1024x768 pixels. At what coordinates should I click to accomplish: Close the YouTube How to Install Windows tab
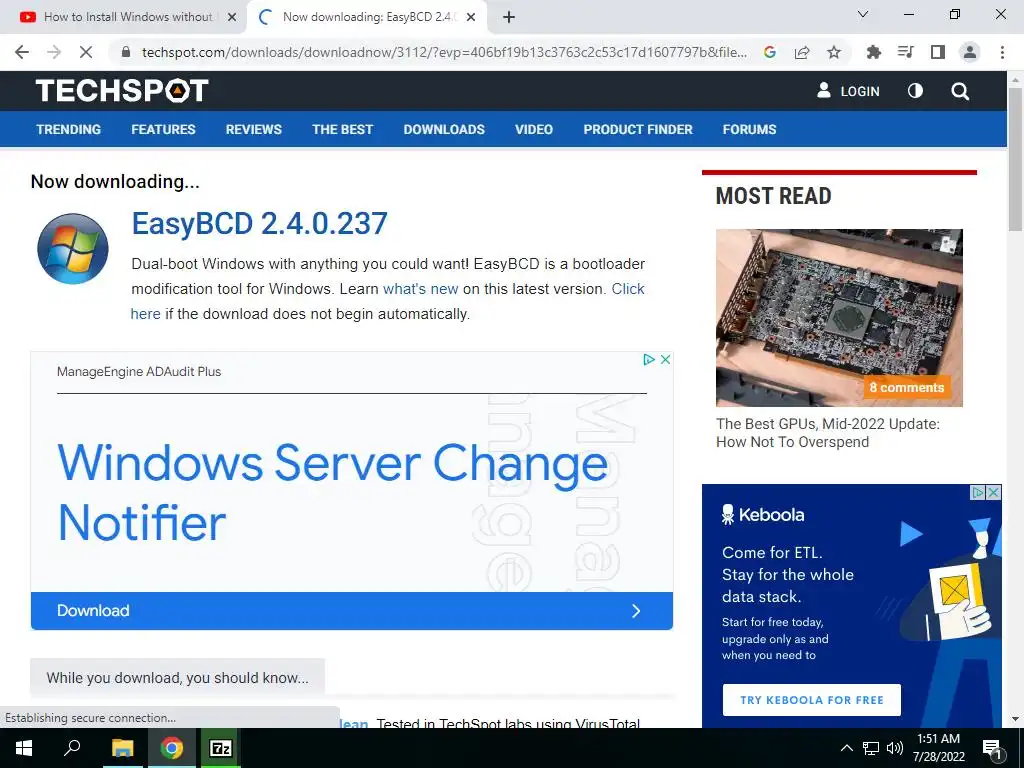tap(232, 18)
